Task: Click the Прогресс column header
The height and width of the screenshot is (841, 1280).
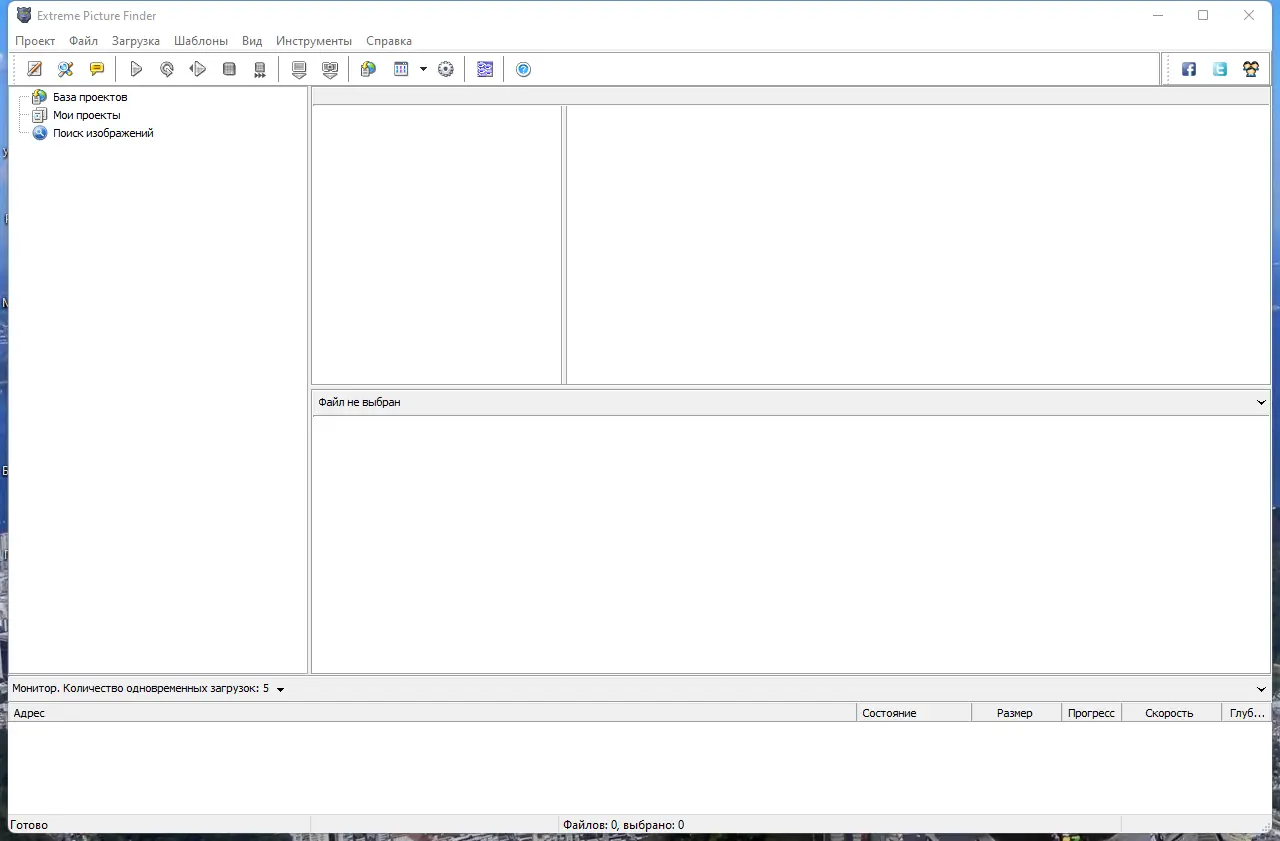Action: click(x=1092, y=713)
